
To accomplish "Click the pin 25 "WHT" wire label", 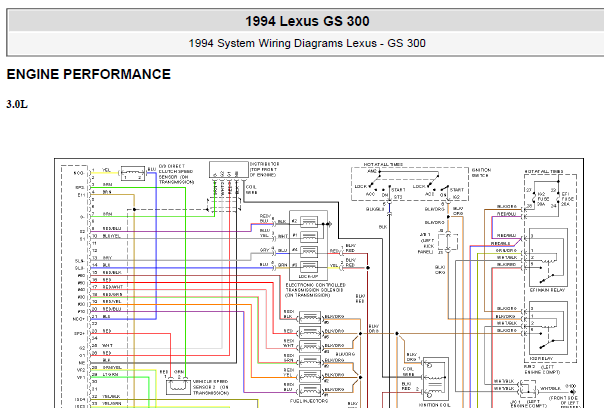I will (x=107, y=346).
